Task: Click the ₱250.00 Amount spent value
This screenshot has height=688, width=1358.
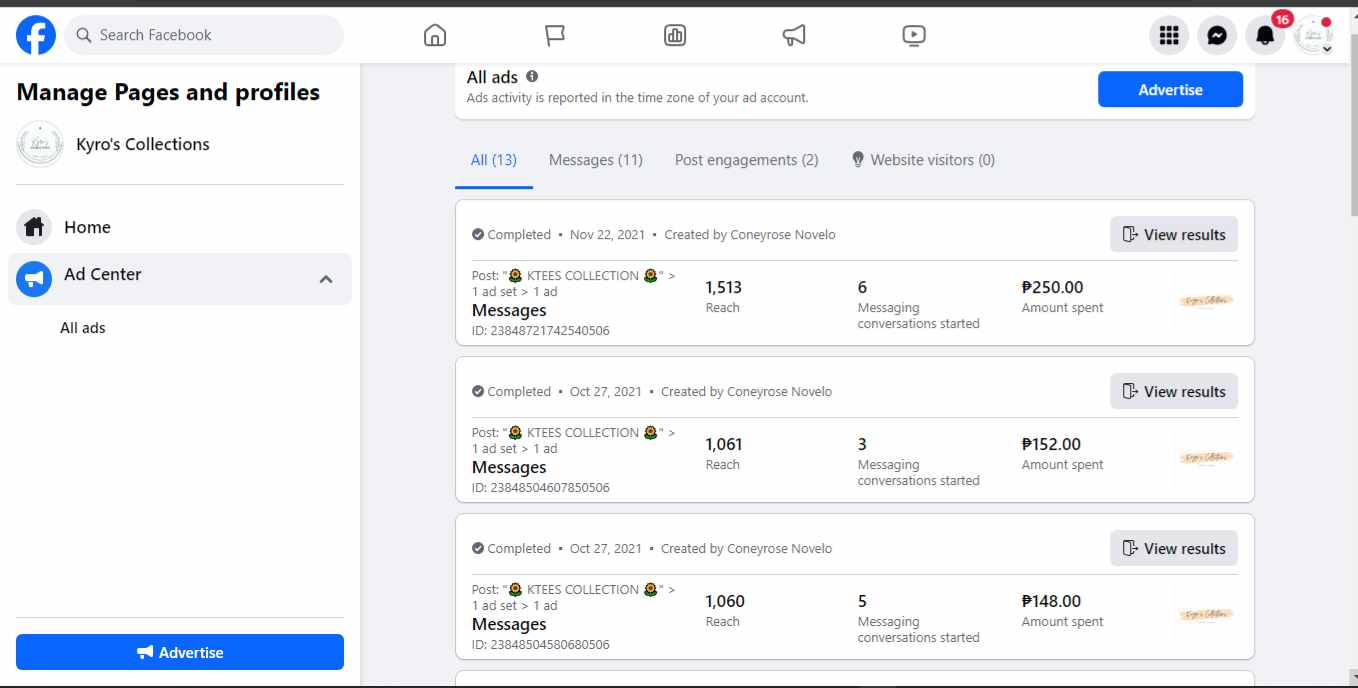Action: [x=1052, y=287]
